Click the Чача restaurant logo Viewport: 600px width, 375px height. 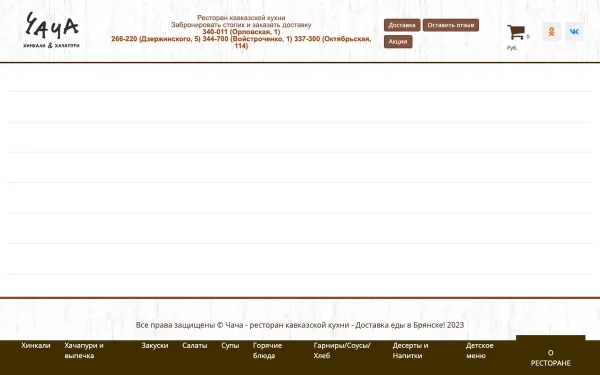(x=51, y=30)
